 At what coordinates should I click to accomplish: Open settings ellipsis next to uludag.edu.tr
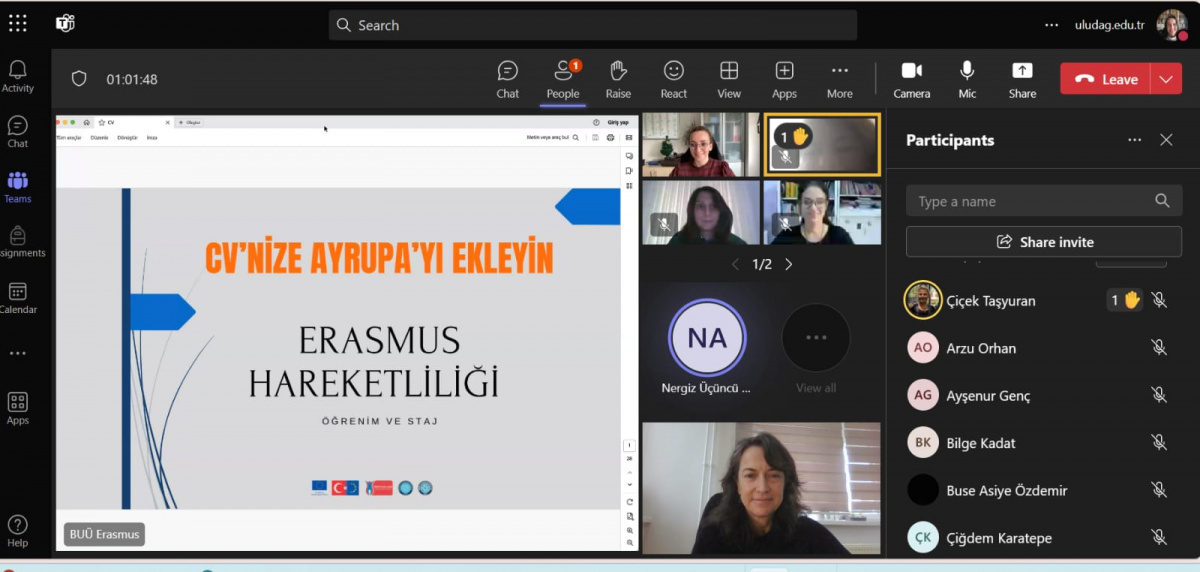[x=1051, y=25]
